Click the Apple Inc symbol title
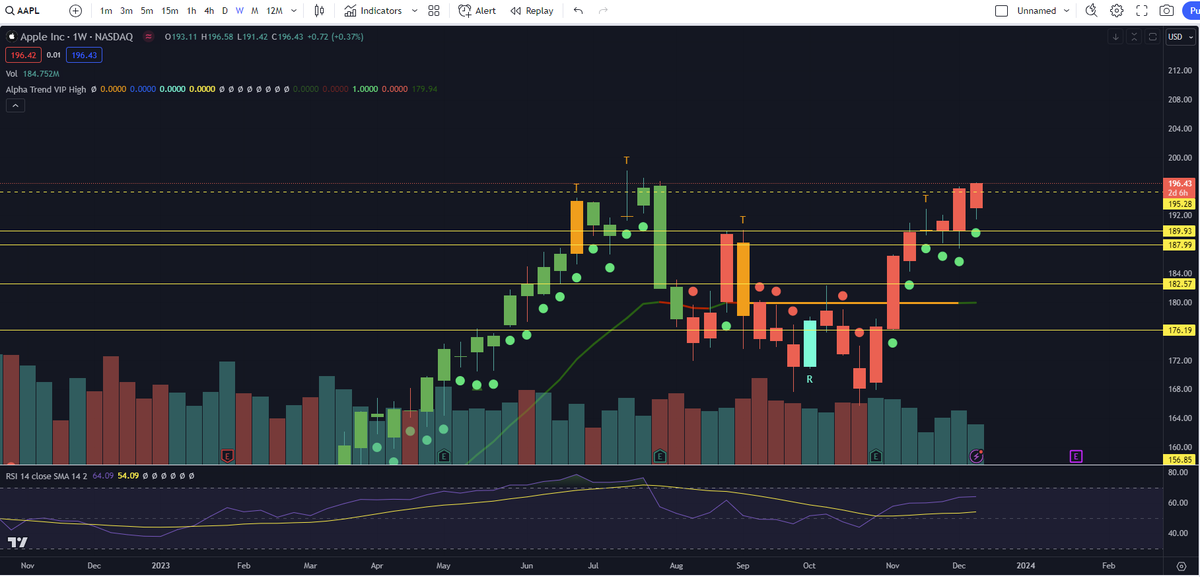The image size is (1200, 577). [75, 37]
